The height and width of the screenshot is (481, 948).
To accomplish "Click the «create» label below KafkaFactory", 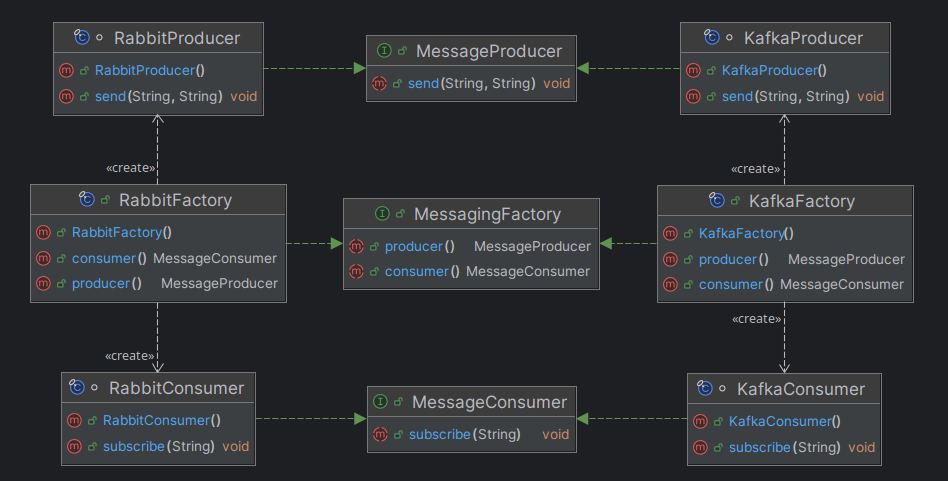I will pyautogui.click(x=756, y=319).
